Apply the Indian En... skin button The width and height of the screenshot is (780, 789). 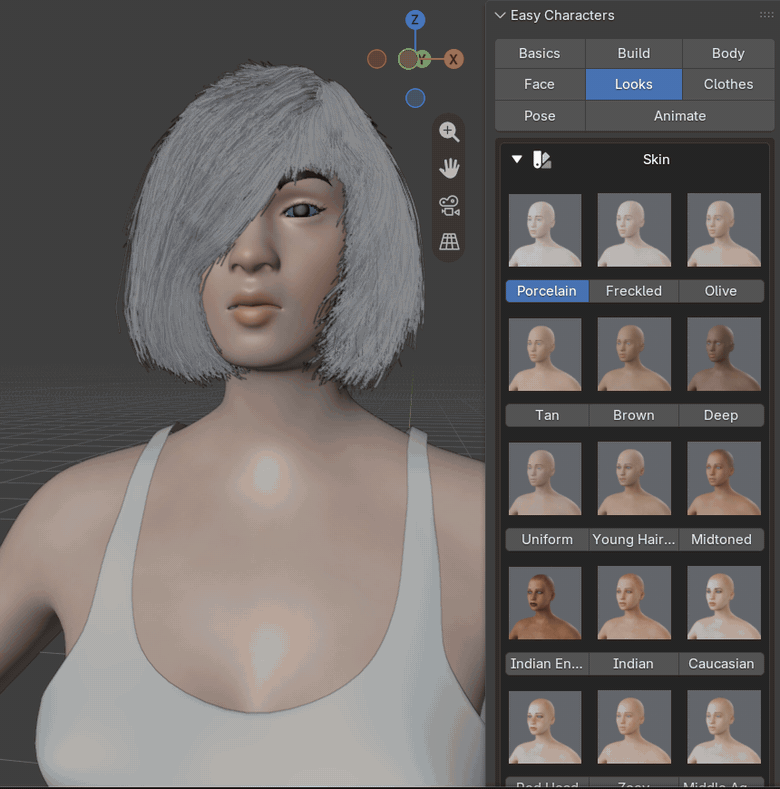point(547,664)
